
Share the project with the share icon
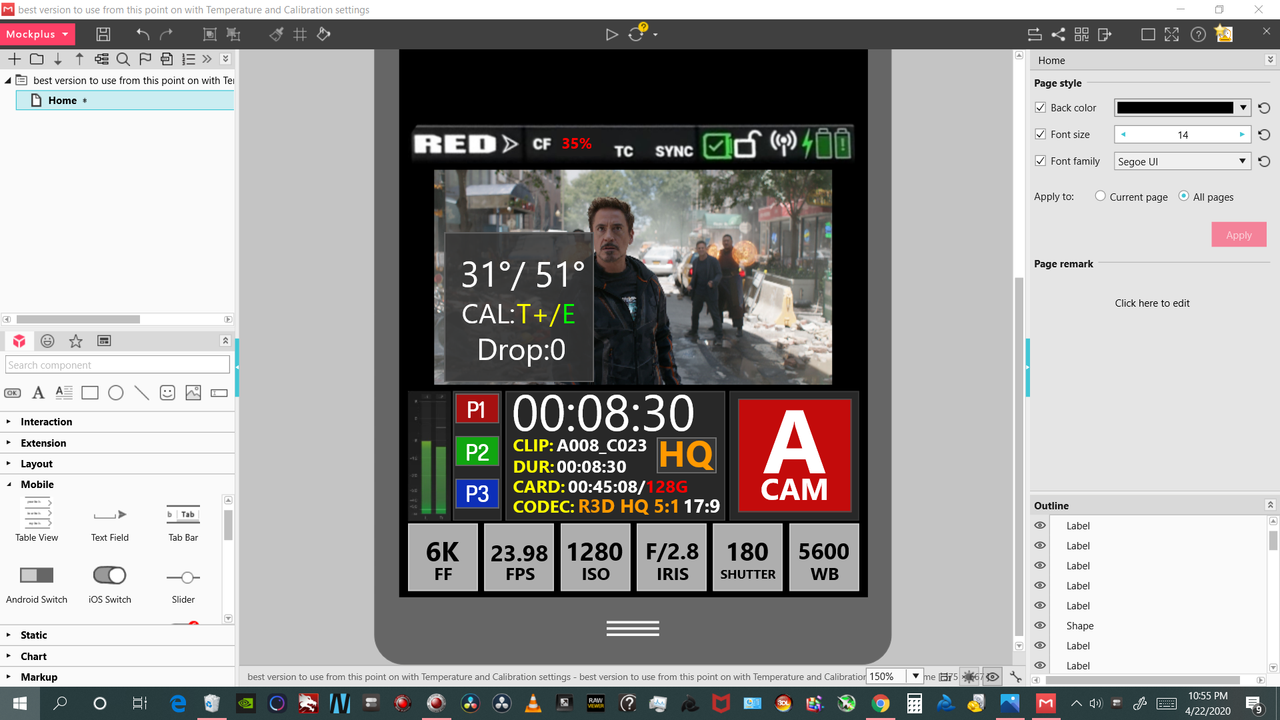pos(1058,34)
